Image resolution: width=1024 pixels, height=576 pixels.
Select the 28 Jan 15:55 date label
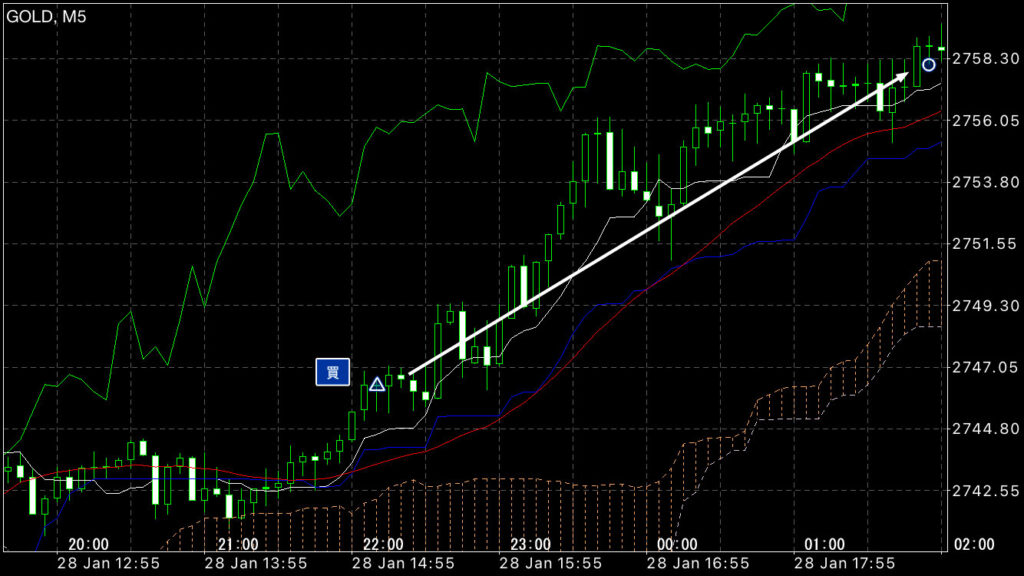point(551,564)
